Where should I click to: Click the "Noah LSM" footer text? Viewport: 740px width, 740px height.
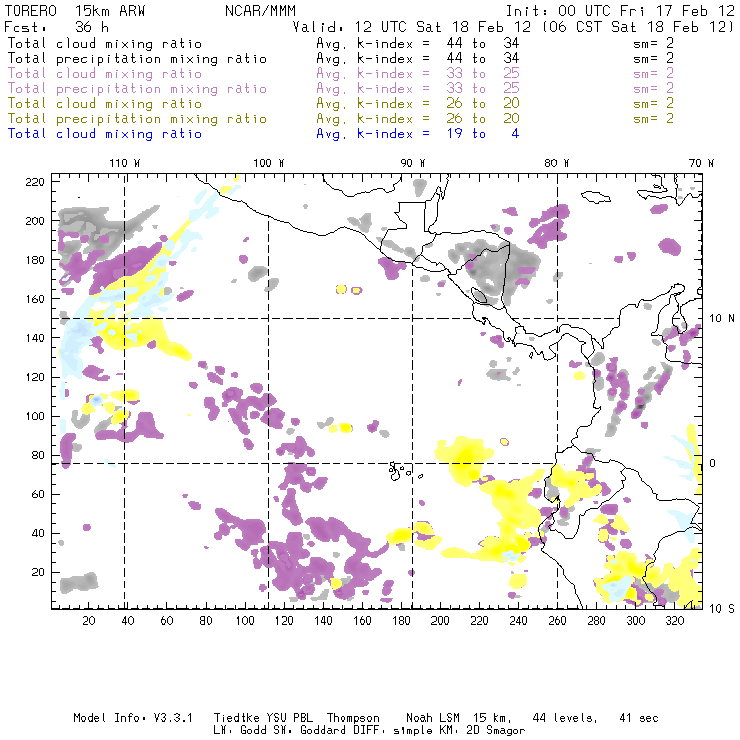433,718
